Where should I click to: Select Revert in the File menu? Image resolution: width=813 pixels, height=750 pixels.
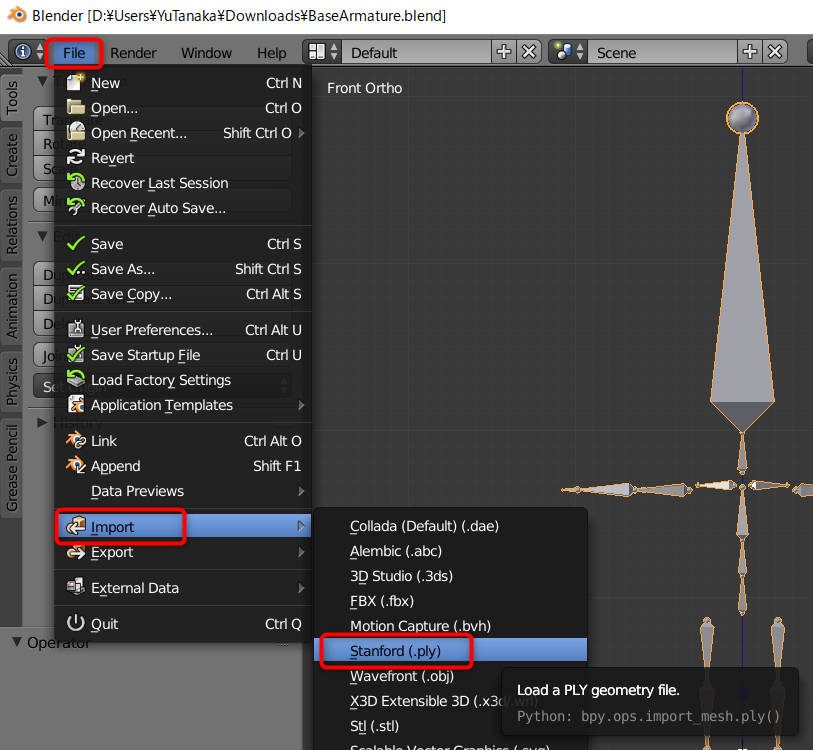[x=183, y=158]
